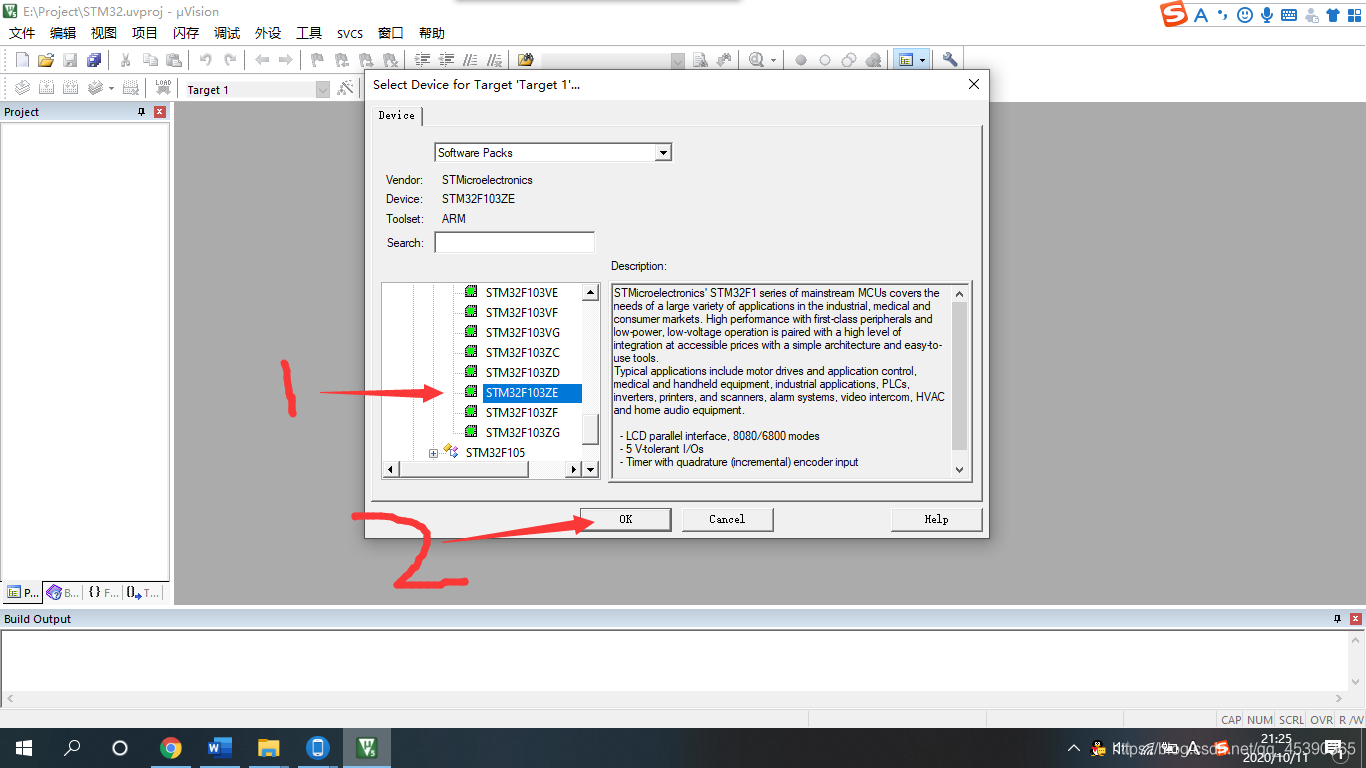Viewport: 1366px width, 768px height.
Task: Click the LOAD download icon
Action: tap(162, 88)
